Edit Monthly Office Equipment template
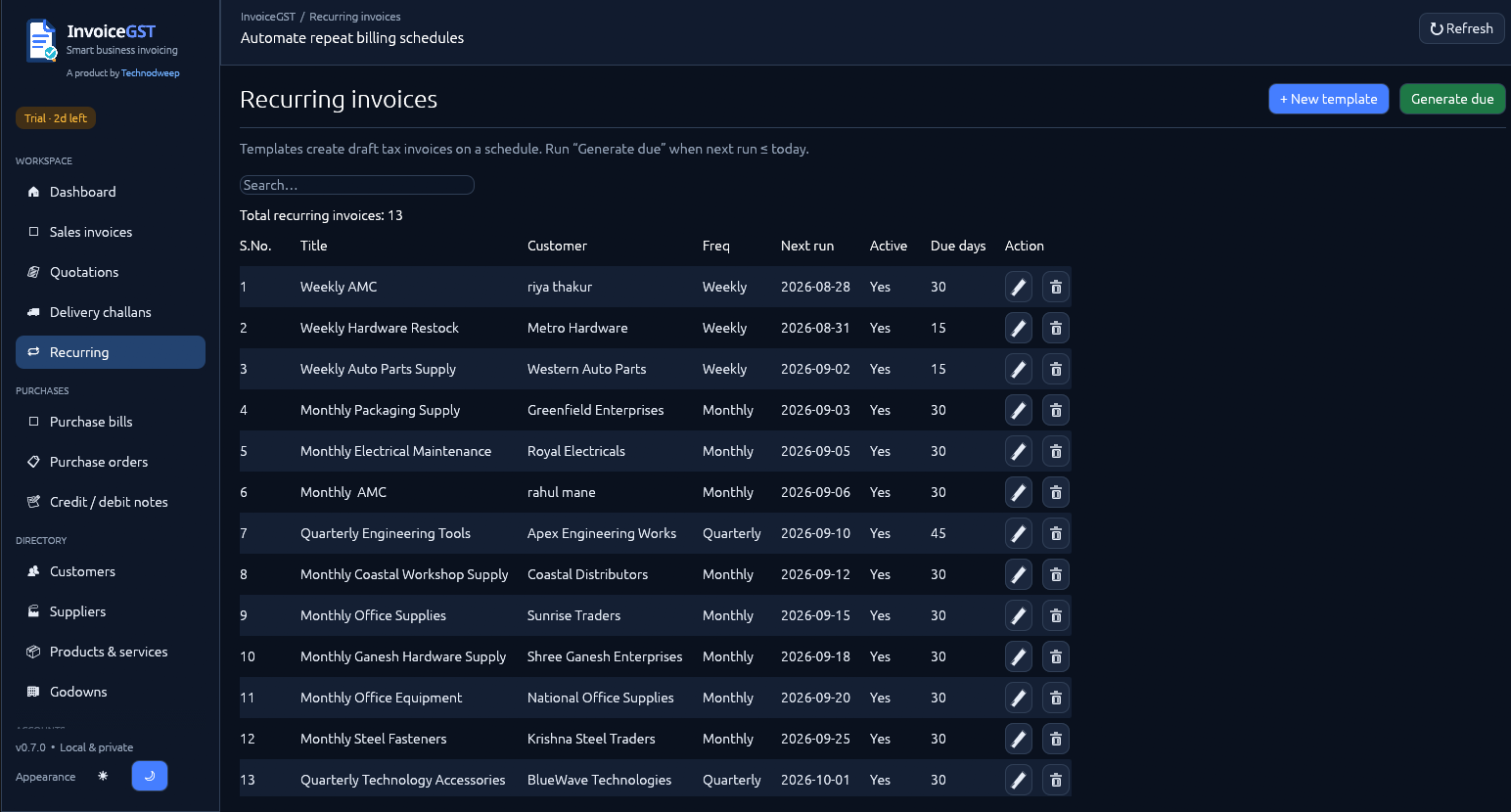The width and height of the screenshot is (1511, 812). tap(1019, 698)
